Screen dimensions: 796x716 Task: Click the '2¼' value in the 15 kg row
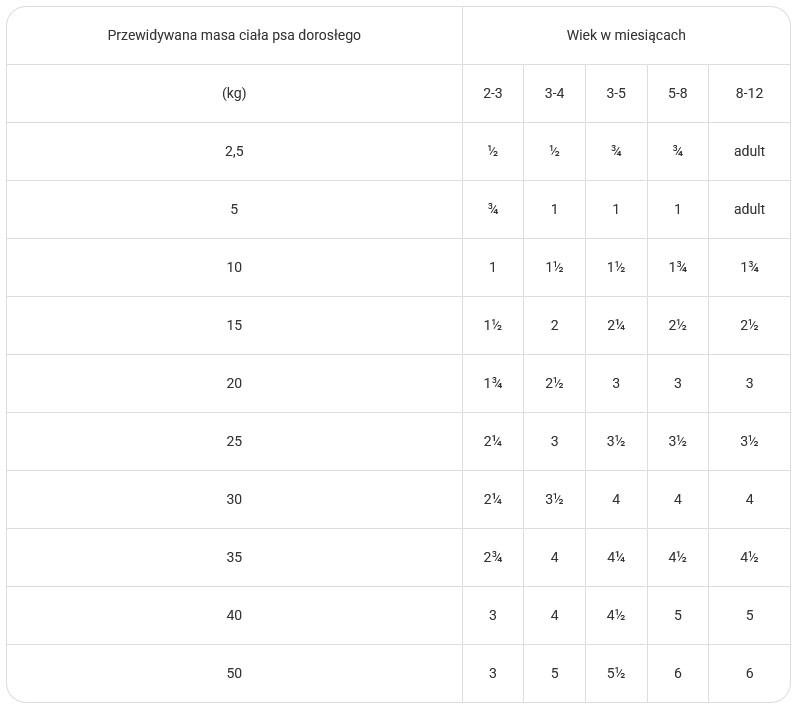click(616, 325)
